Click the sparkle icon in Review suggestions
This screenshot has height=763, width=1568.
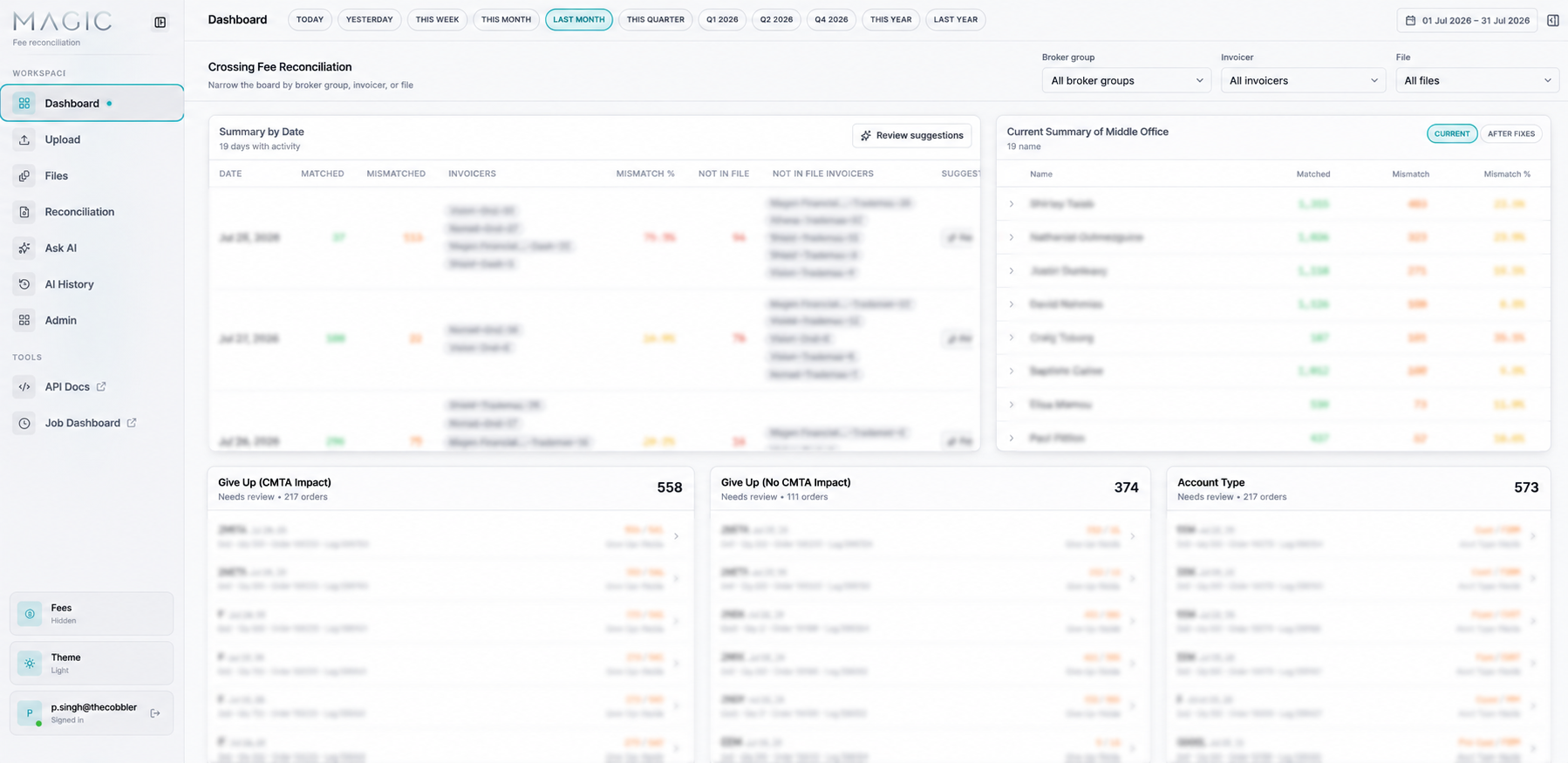coord(866,135)
